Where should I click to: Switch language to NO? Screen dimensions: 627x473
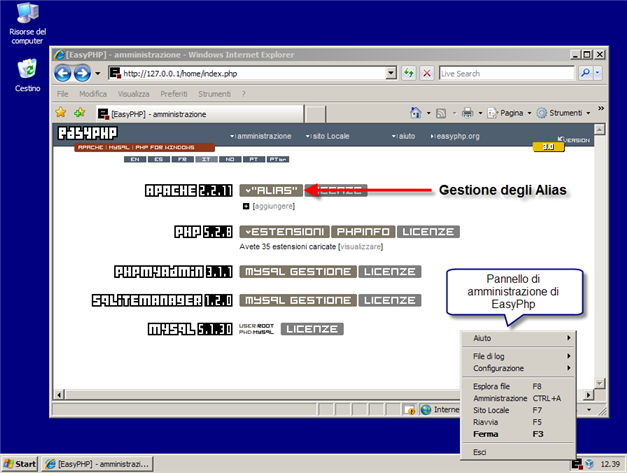point(230,159)
